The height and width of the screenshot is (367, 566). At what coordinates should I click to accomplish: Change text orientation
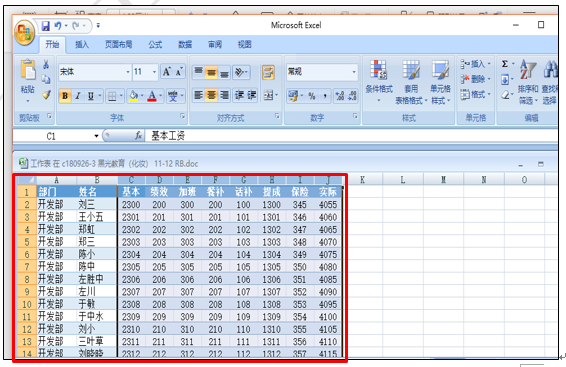coord(241,72)
